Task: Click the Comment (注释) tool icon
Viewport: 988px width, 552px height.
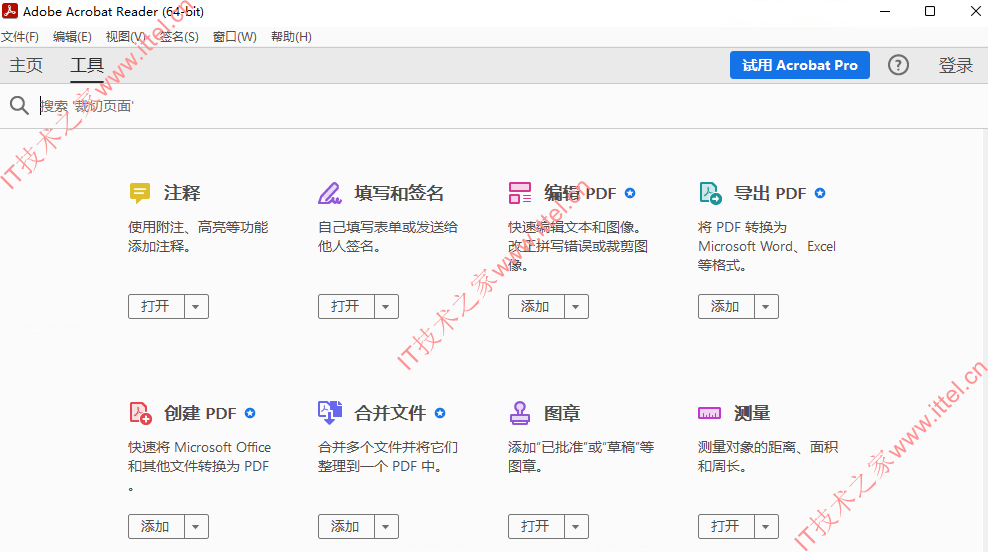Action: (140, 193)
